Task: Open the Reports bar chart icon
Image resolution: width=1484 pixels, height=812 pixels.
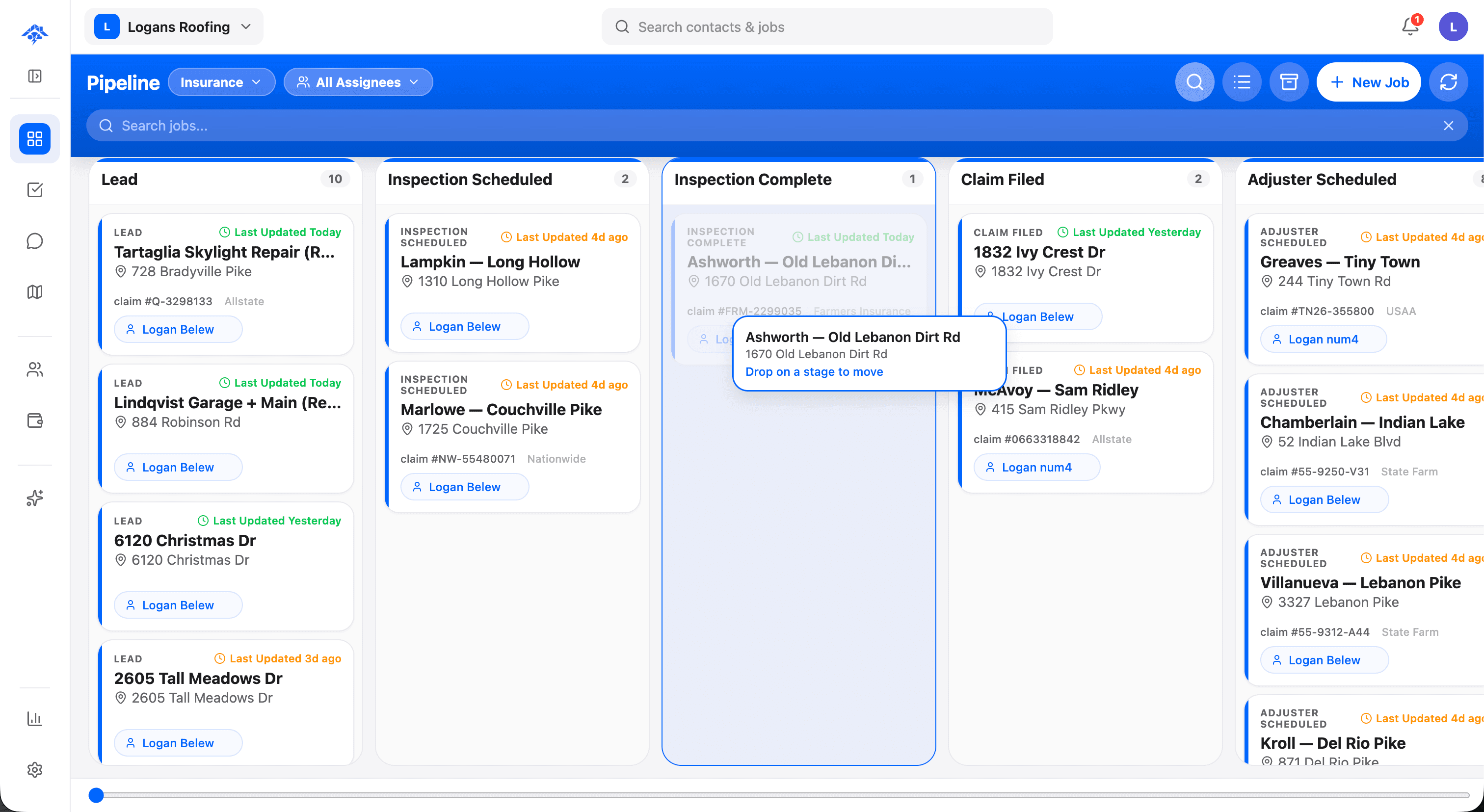Action: [34, 719]
